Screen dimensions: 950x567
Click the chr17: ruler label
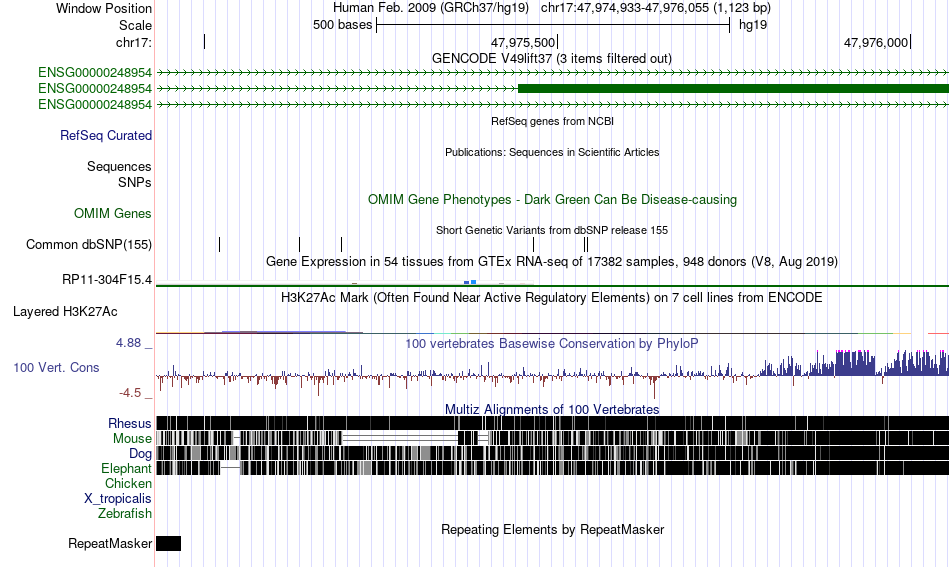click(x=134, y=42)
